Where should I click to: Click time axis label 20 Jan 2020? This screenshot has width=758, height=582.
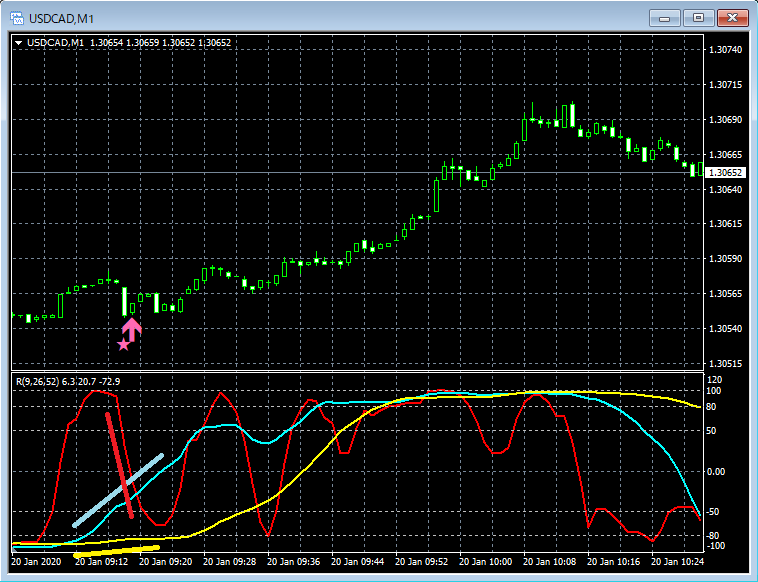pos(36,562)
